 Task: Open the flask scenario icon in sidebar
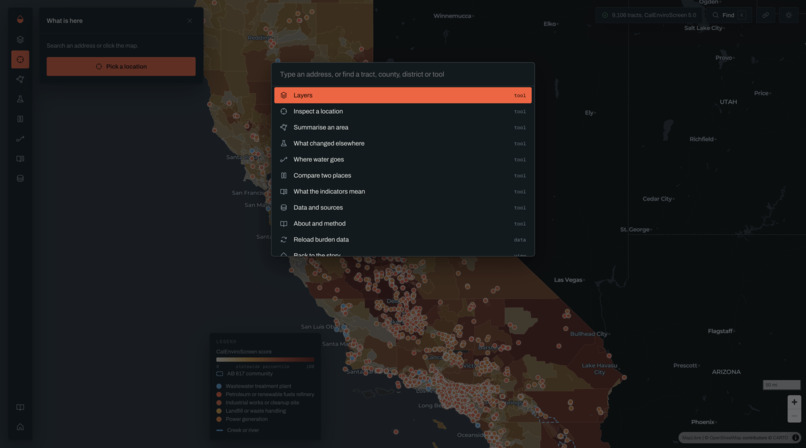[x=20, y=99]
